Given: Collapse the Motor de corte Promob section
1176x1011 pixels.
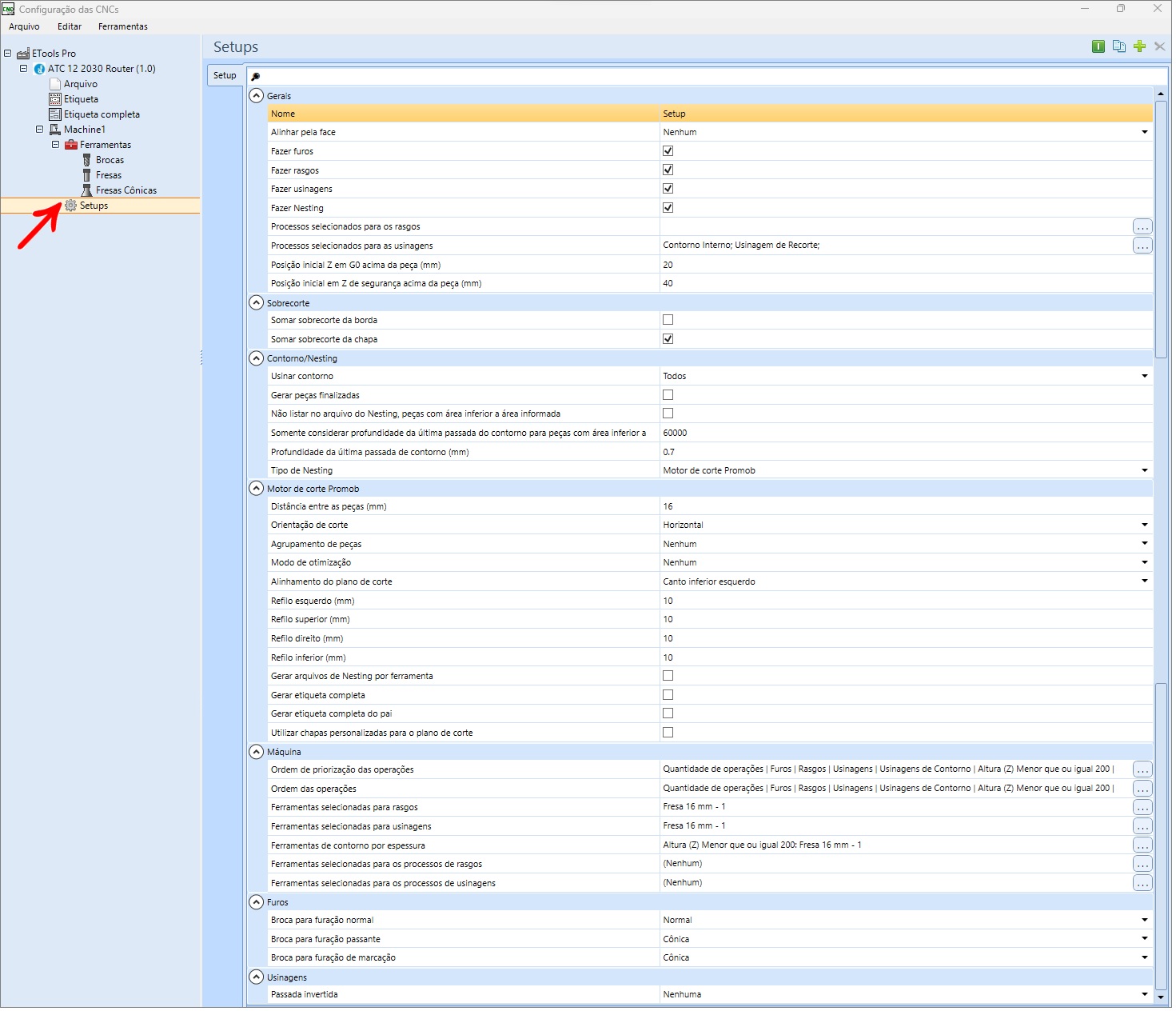Looking at the screenshot, I should click(x=256, y=489).
